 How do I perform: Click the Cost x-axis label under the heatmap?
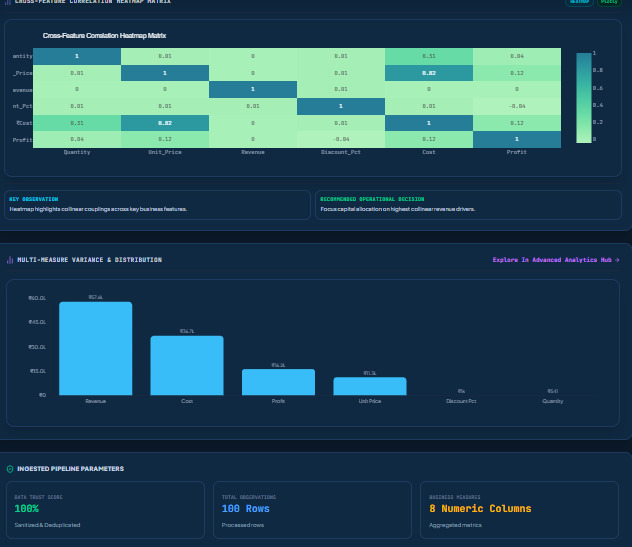(429, 152)
